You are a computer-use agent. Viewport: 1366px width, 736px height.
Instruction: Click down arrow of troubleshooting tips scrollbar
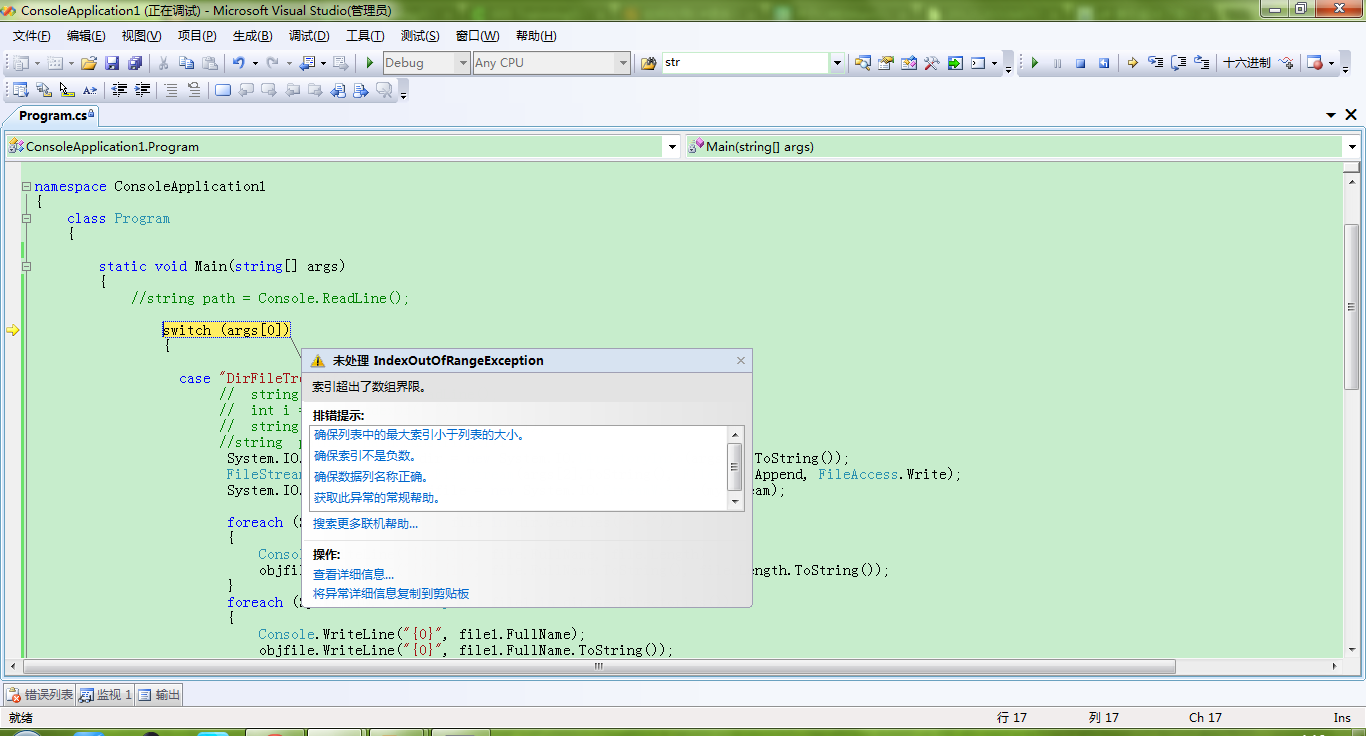click(736, 502)
